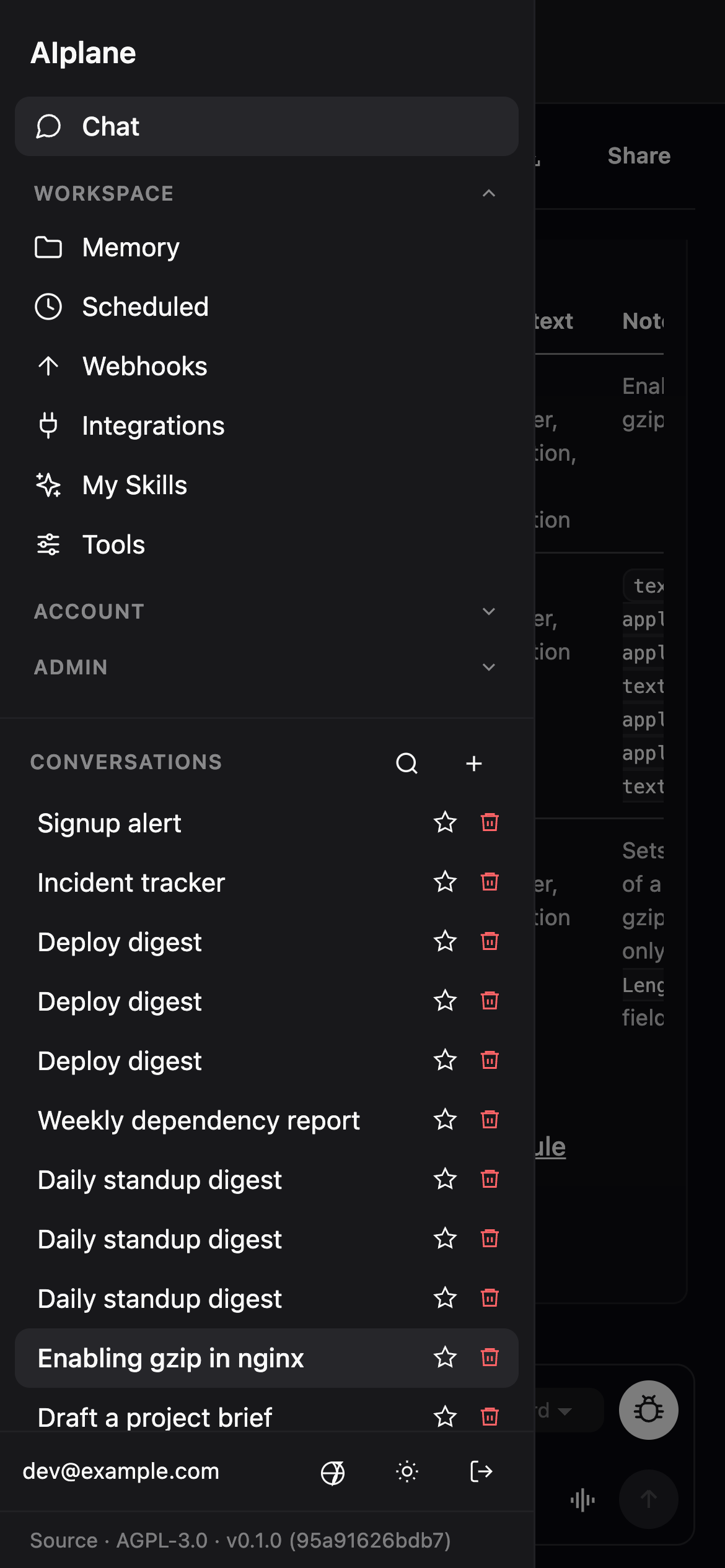725x1568 pixels.
Task: Open the Chat page
Action: pyautogui.click(x=266, y=126)
